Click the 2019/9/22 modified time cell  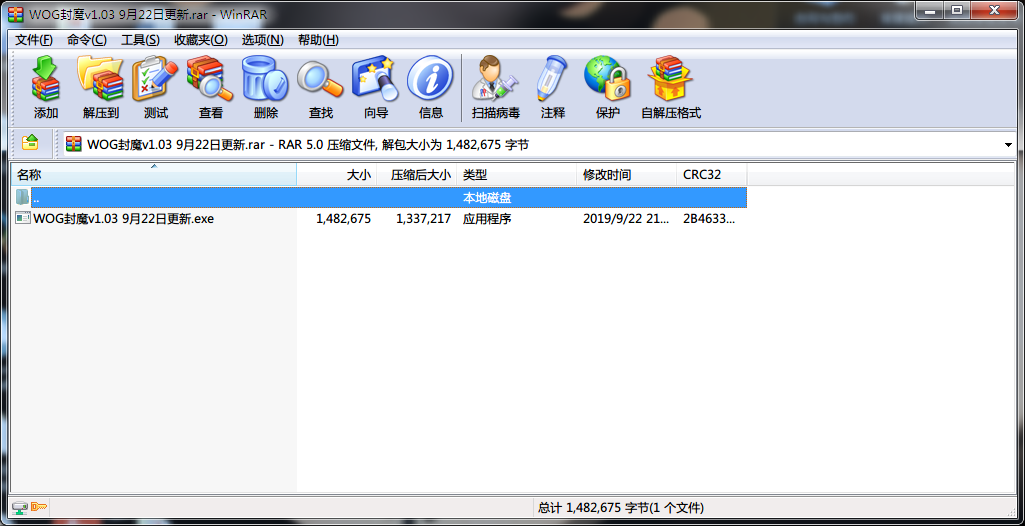(x=626, y=219)
